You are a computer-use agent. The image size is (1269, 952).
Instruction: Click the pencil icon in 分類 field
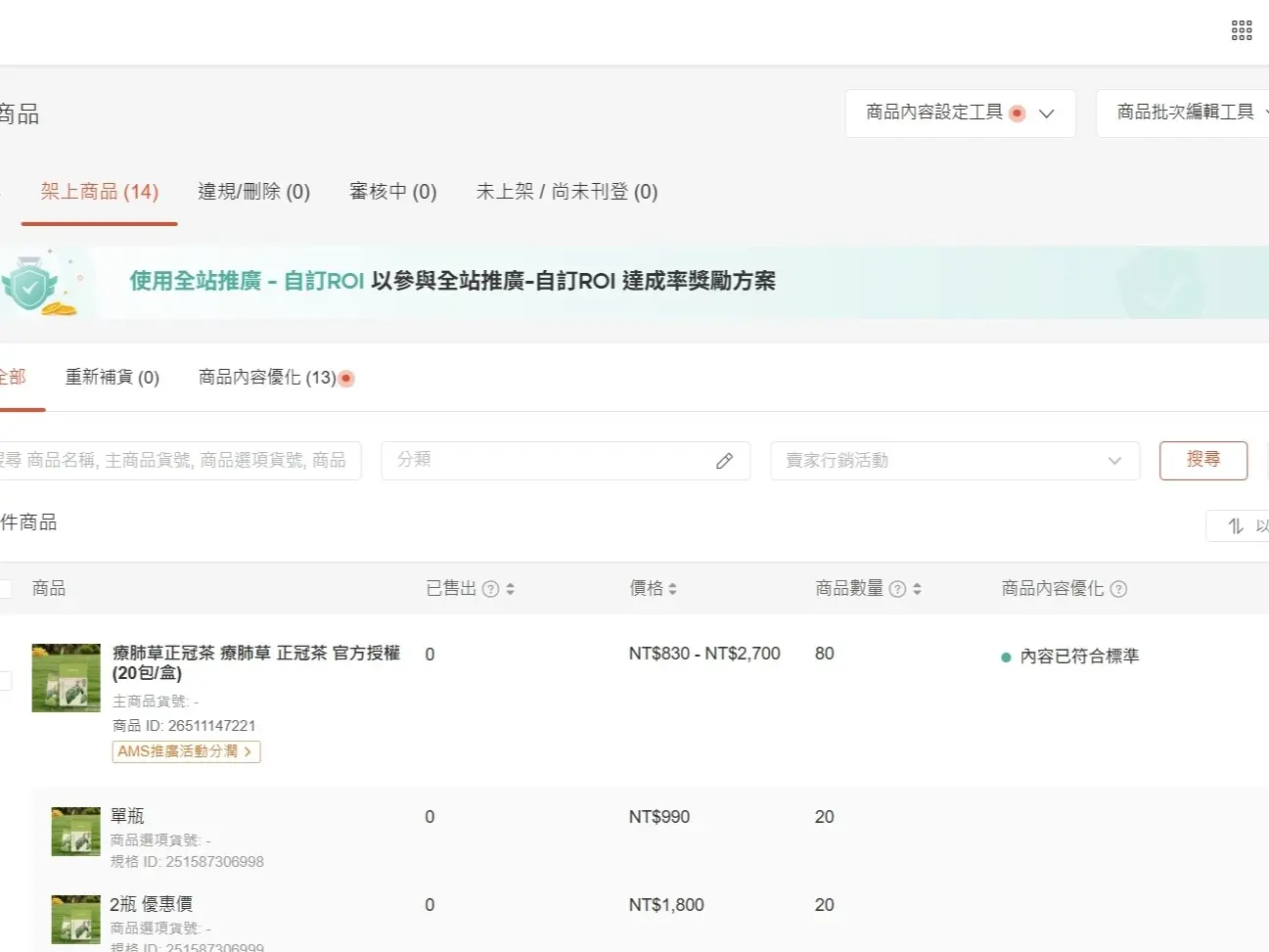(x=724, y=461)
